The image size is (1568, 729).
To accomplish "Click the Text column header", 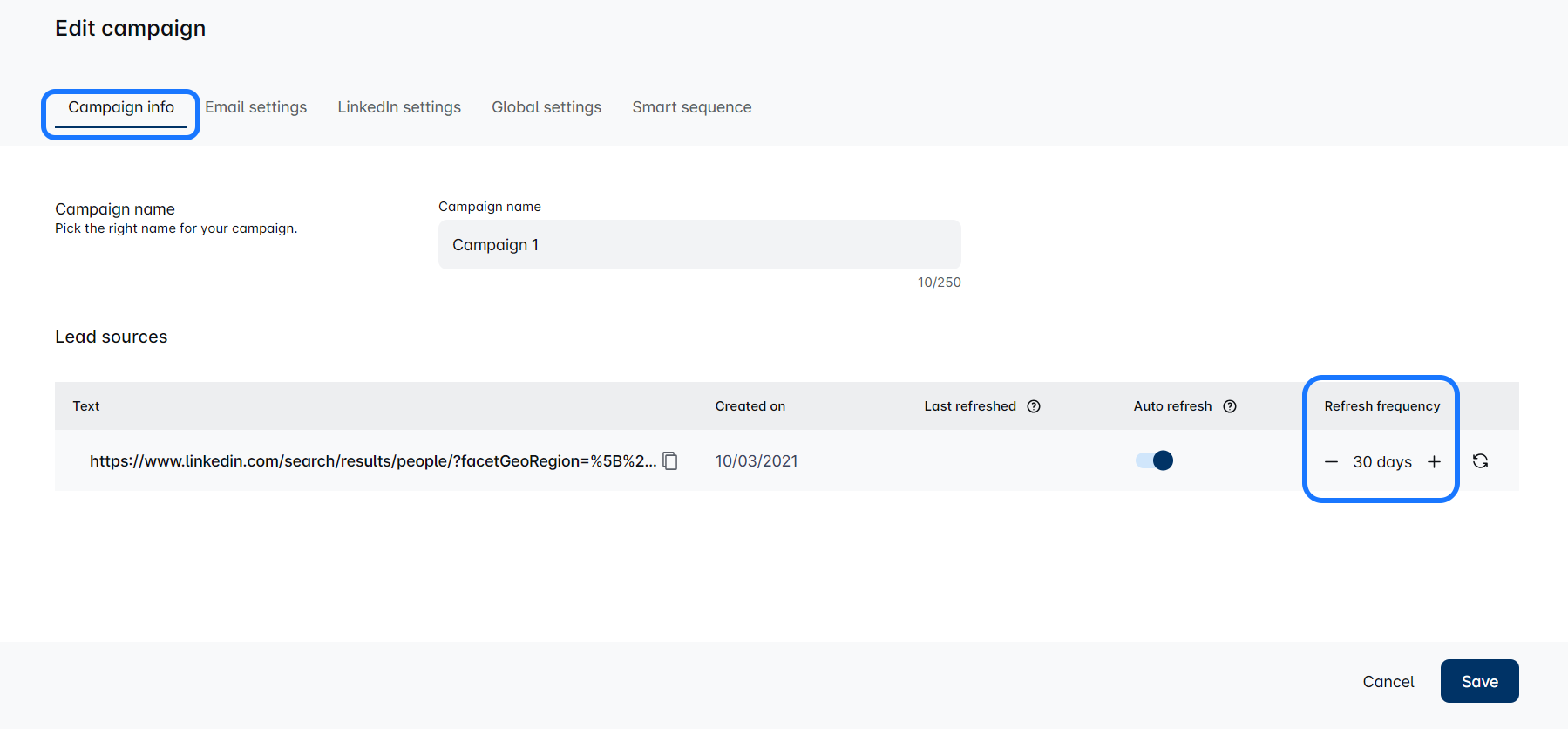I will [x=86, y=406].
